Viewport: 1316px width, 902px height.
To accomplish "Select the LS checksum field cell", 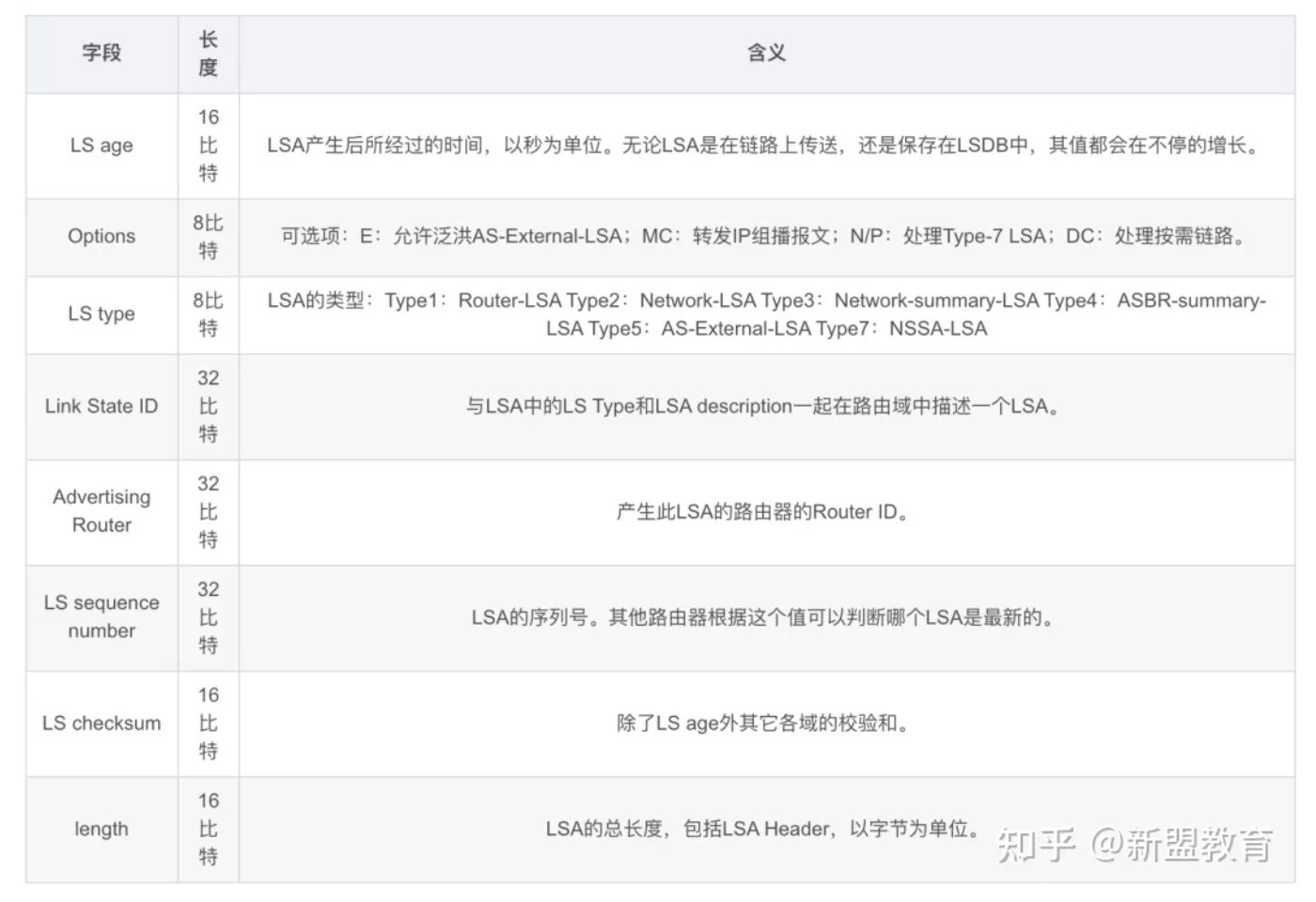I will 102,723.
